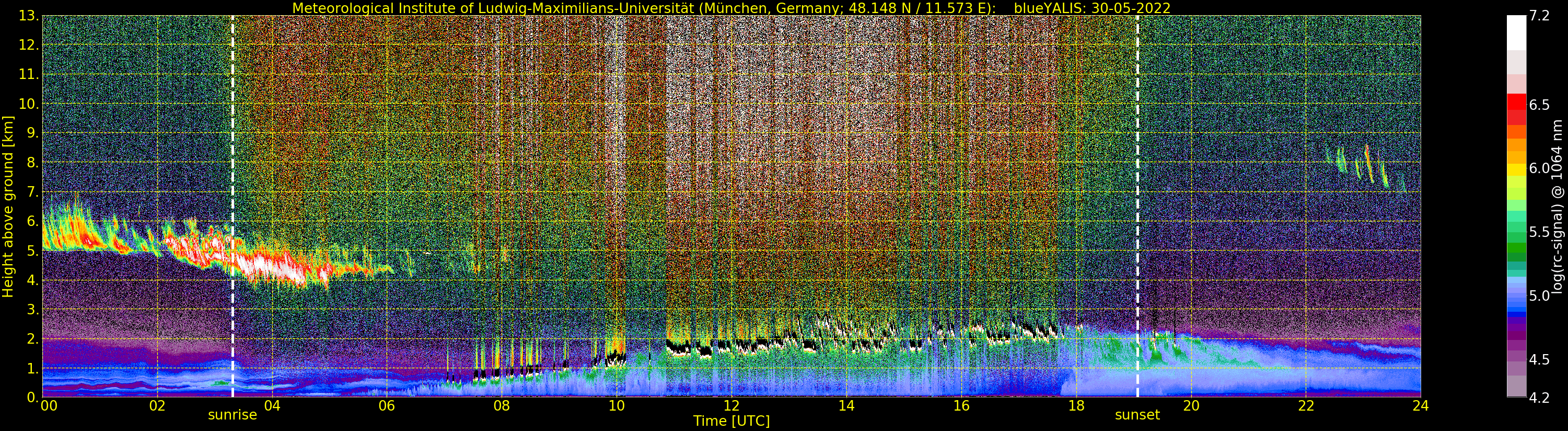Click the colorbar value label '5.0'
The height and width of the screenshot is (431, 1568).
(1539, 296)
